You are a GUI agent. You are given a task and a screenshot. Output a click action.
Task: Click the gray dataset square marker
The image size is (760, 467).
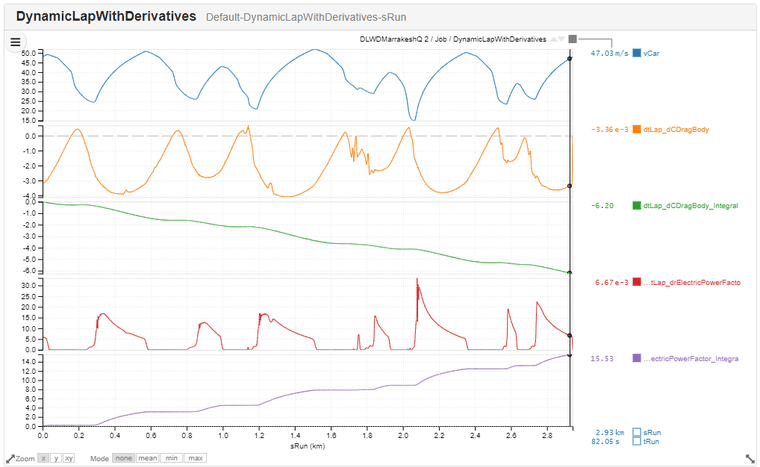(573, 39)
